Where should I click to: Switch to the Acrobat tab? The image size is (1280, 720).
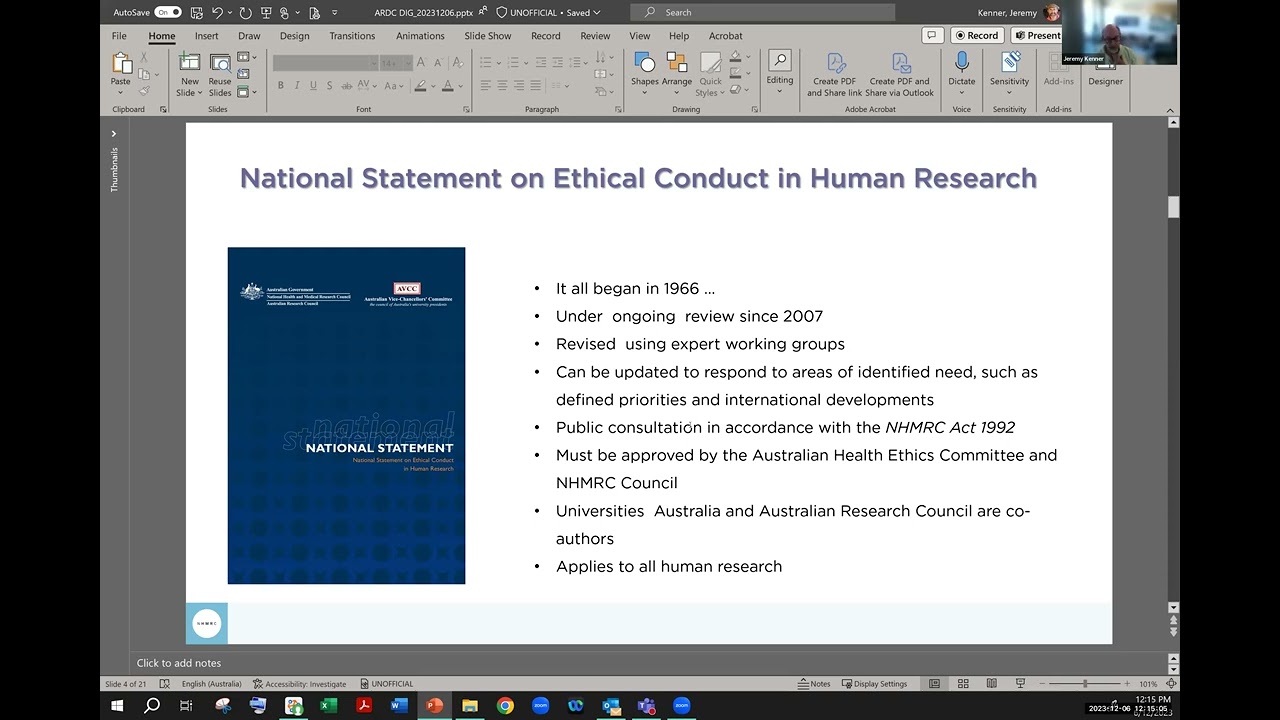tap(726, 36)
